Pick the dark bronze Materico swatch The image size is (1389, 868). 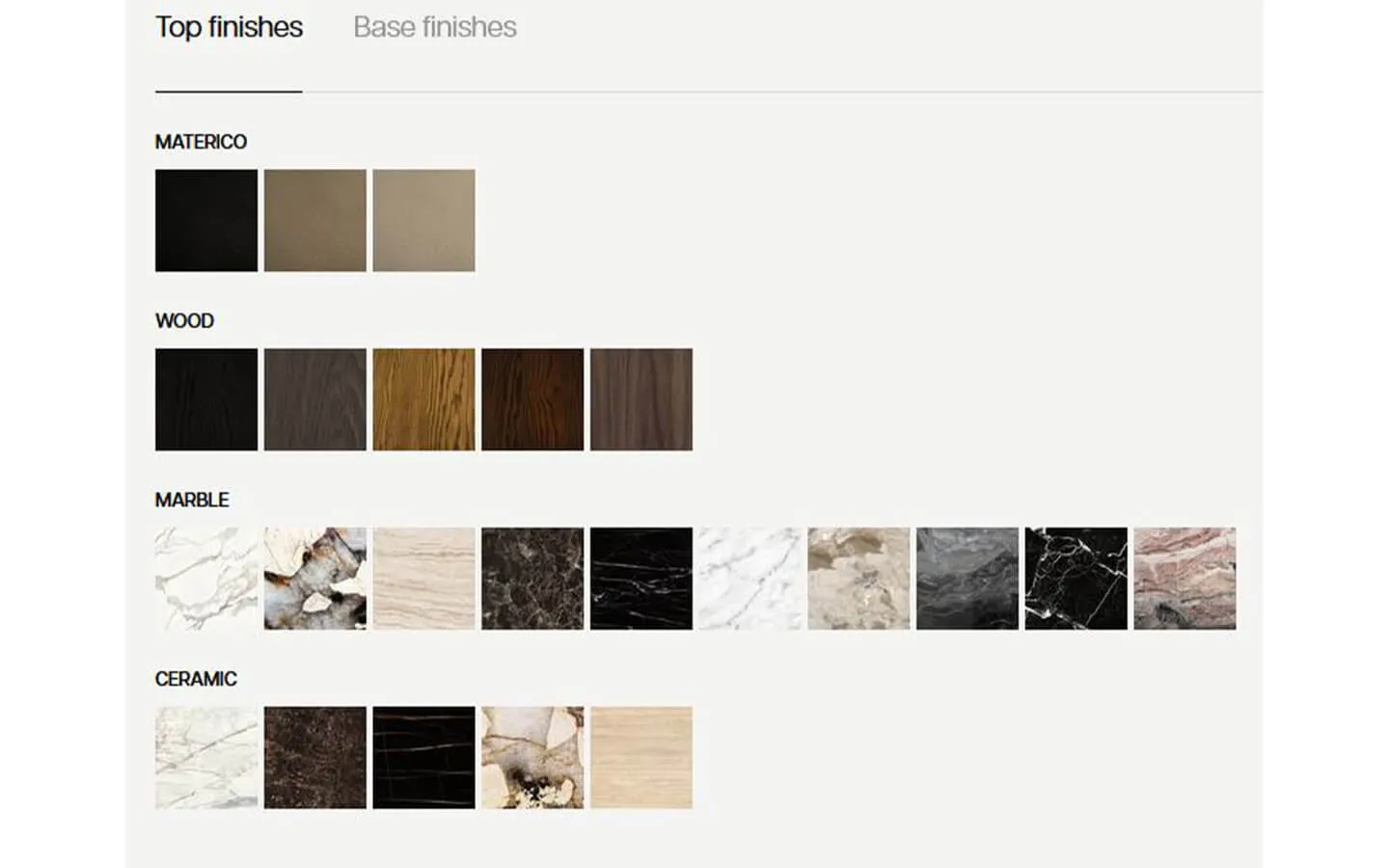(x=315, y=221)
